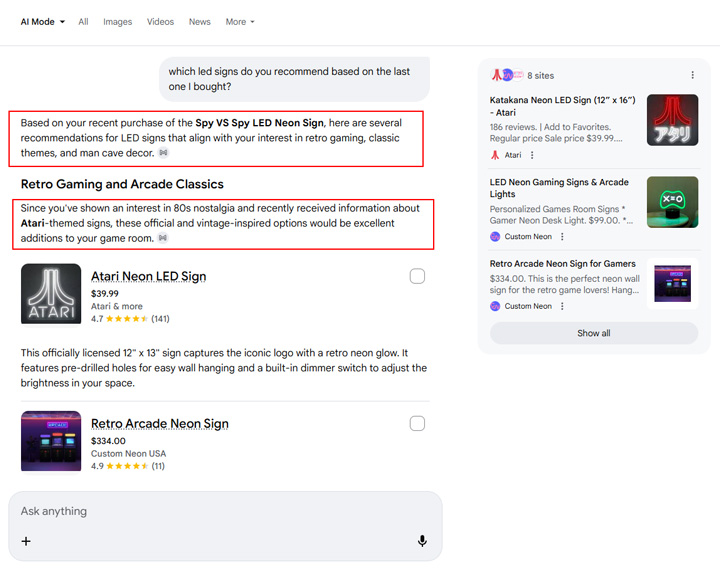The width and height of the screenshot is (720, 571).
Task: Switch to the Images tab
Action: (117, 22)
